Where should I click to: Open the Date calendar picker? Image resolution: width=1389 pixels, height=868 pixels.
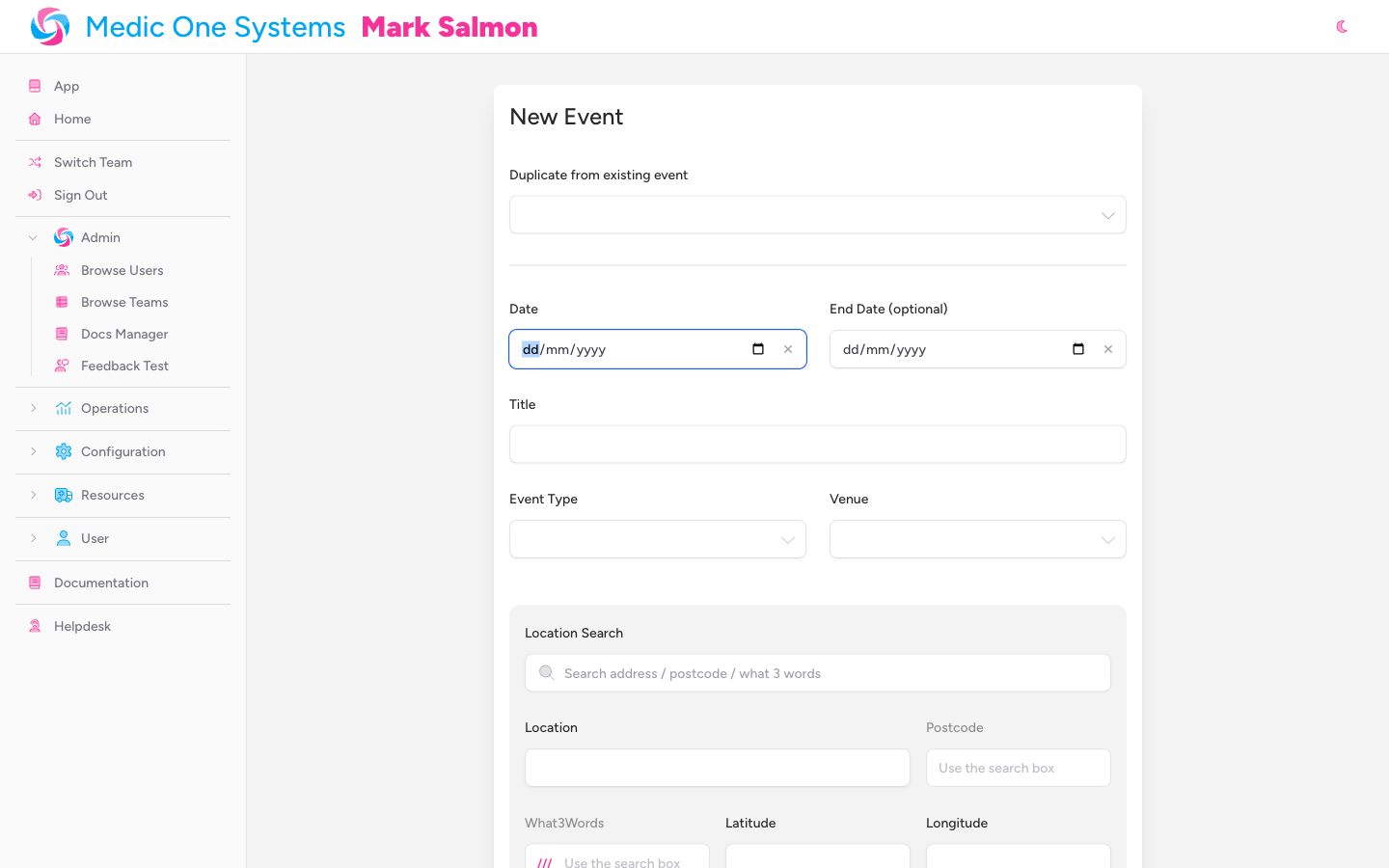[758, 349]
